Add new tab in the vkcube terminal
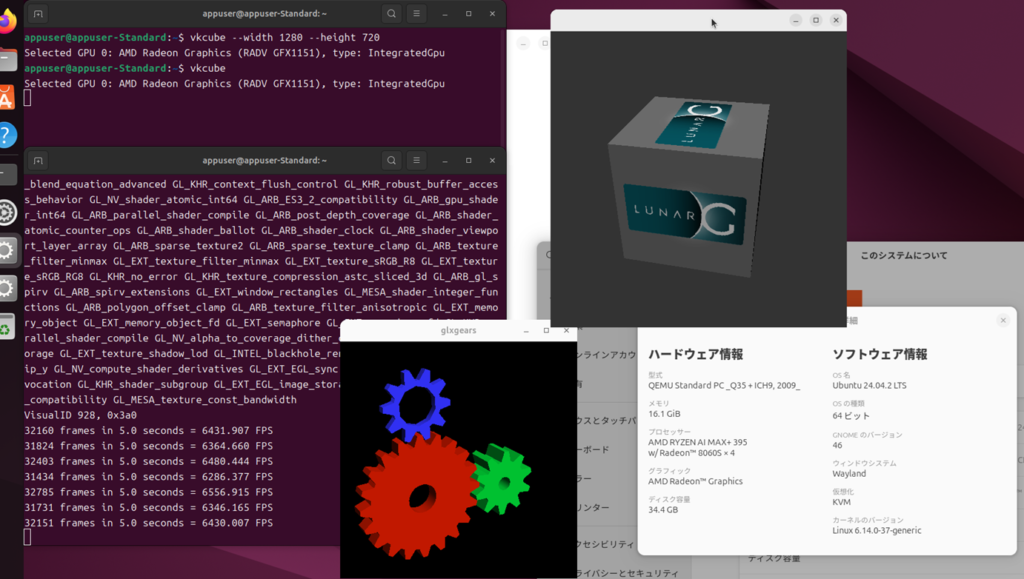 [38, 14]
